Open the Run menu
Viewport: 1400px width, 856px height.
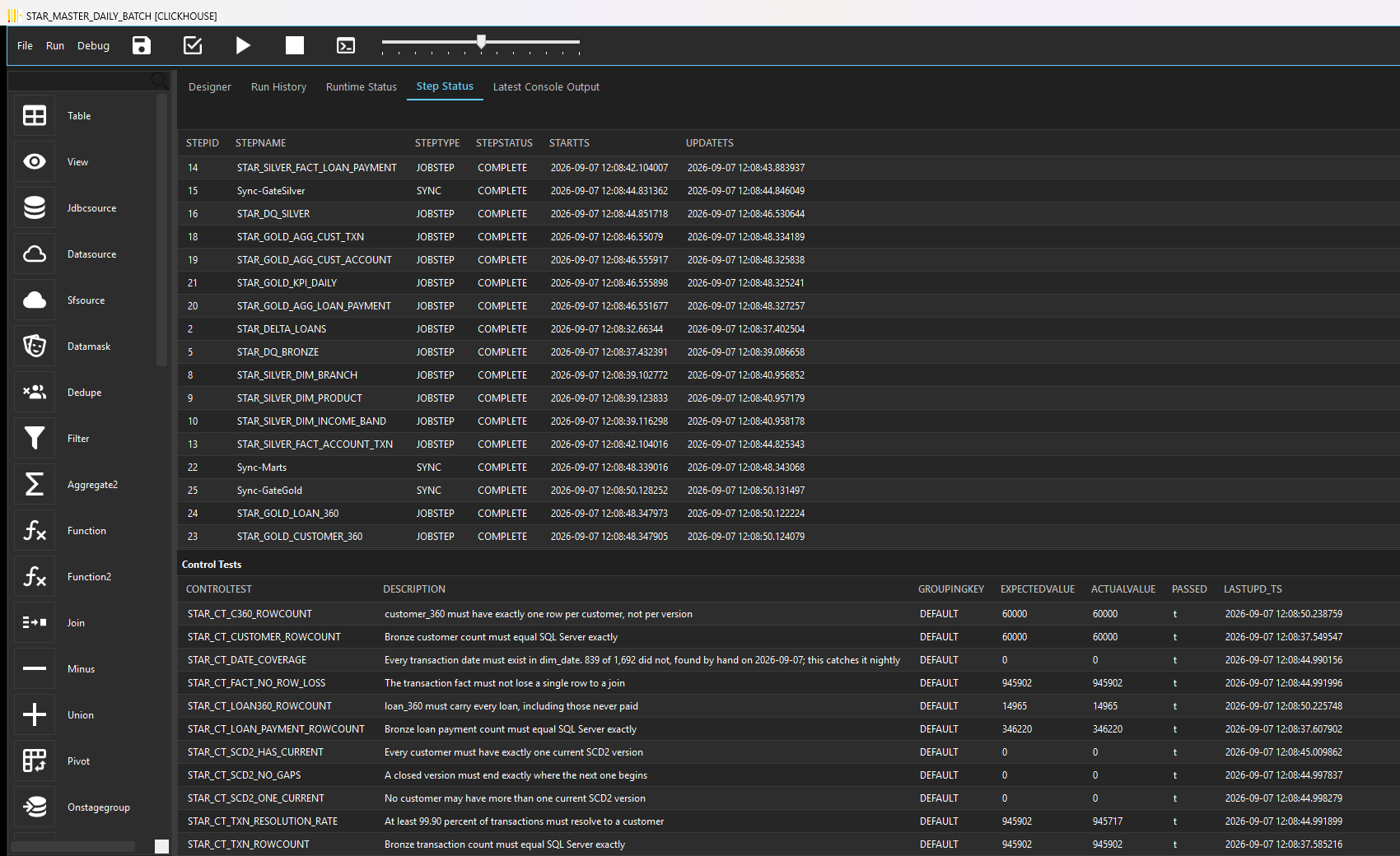(55, 46)
